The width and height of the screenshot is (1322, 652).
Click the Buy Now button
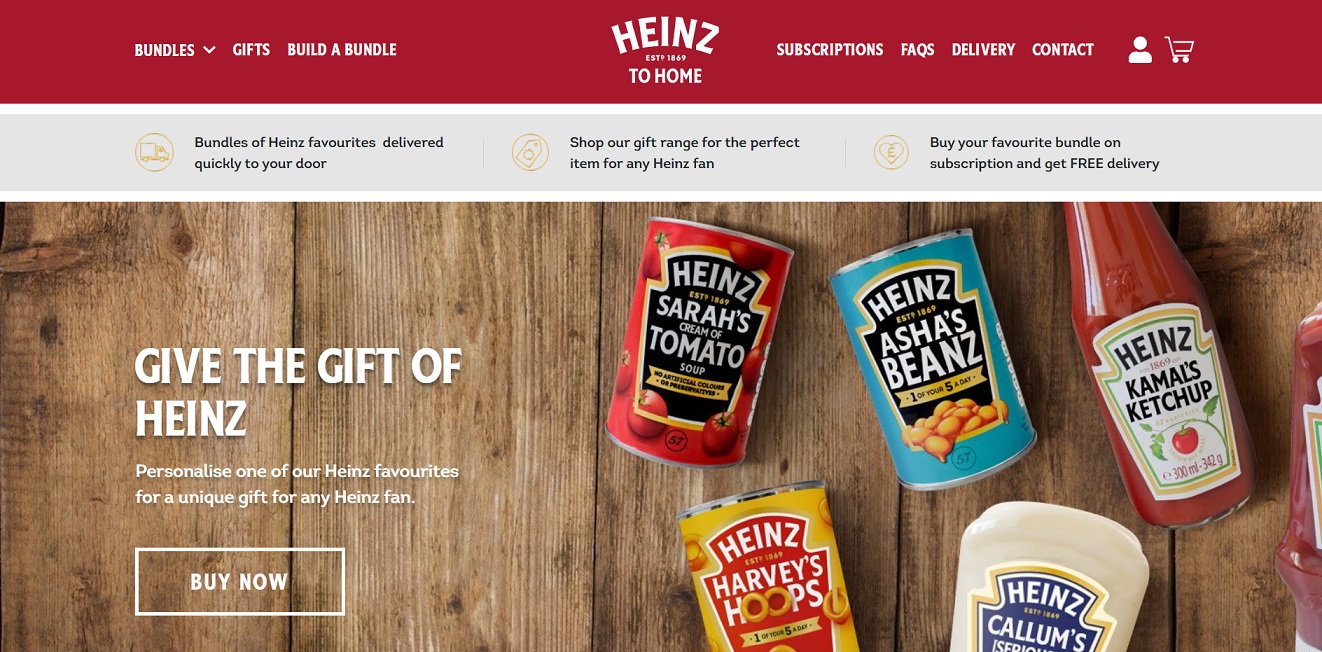click(x=240, y=582)
